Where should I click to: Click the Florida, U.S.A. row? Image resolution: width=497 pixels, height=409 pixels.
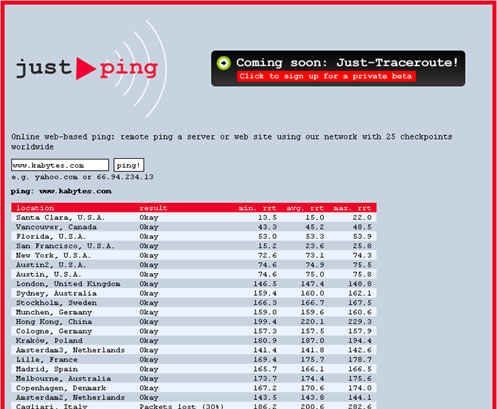(194, 236)
